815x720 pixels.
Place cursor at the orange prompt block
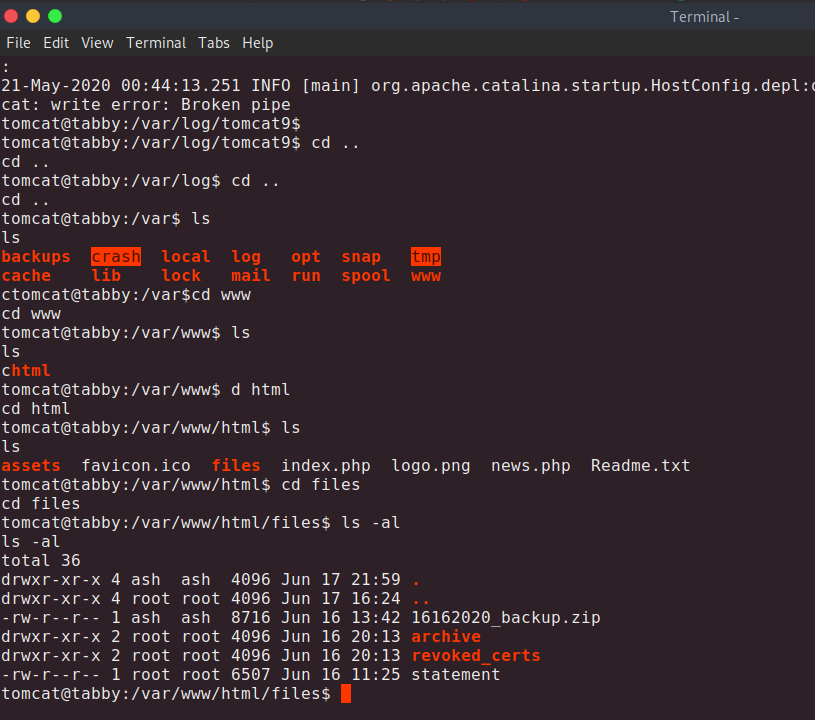tap(346, 694)
